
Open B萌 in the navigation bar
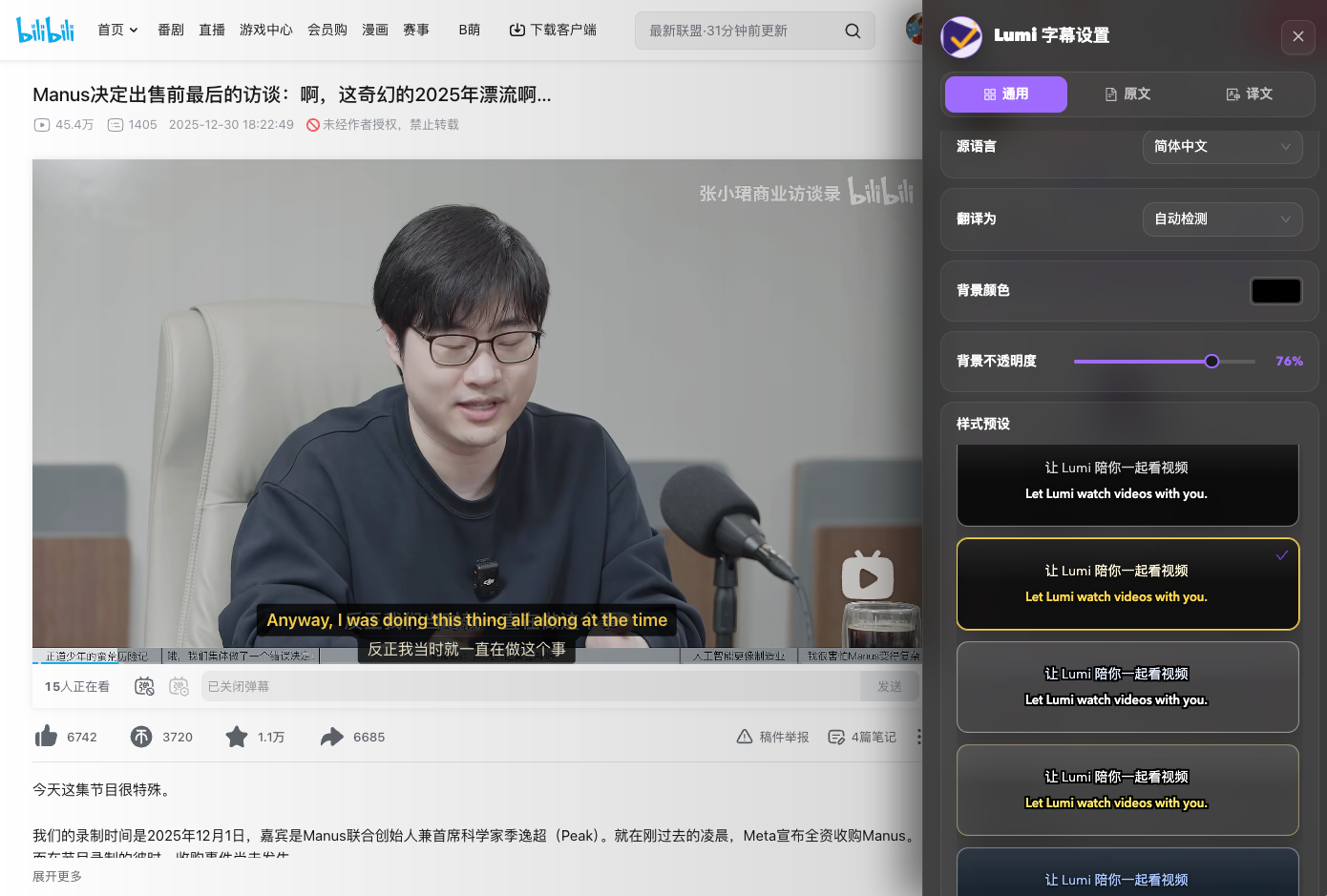[x=470, y=30]
